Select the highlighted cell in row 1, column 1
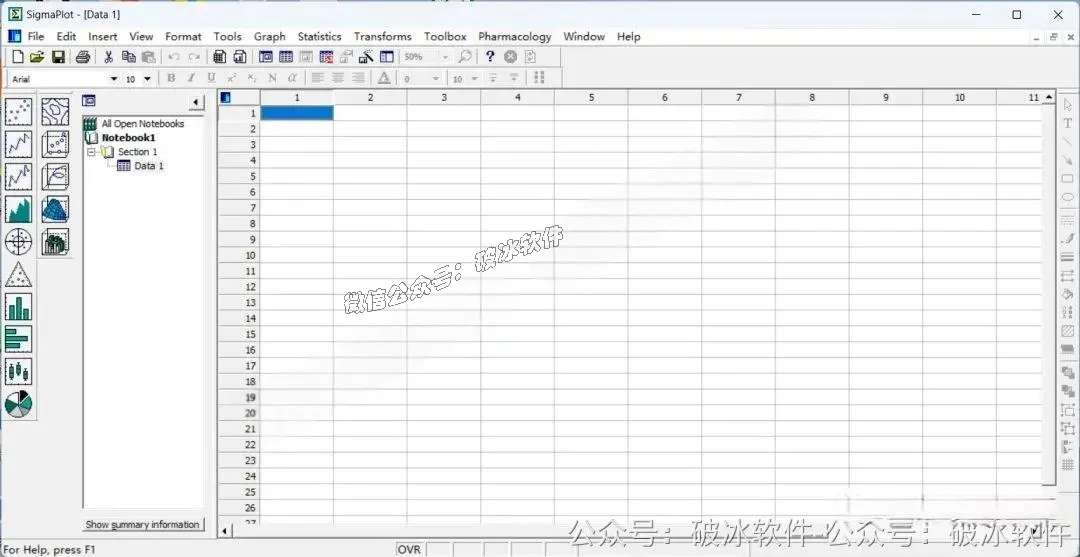1080x557 pixels. point(297,113)
